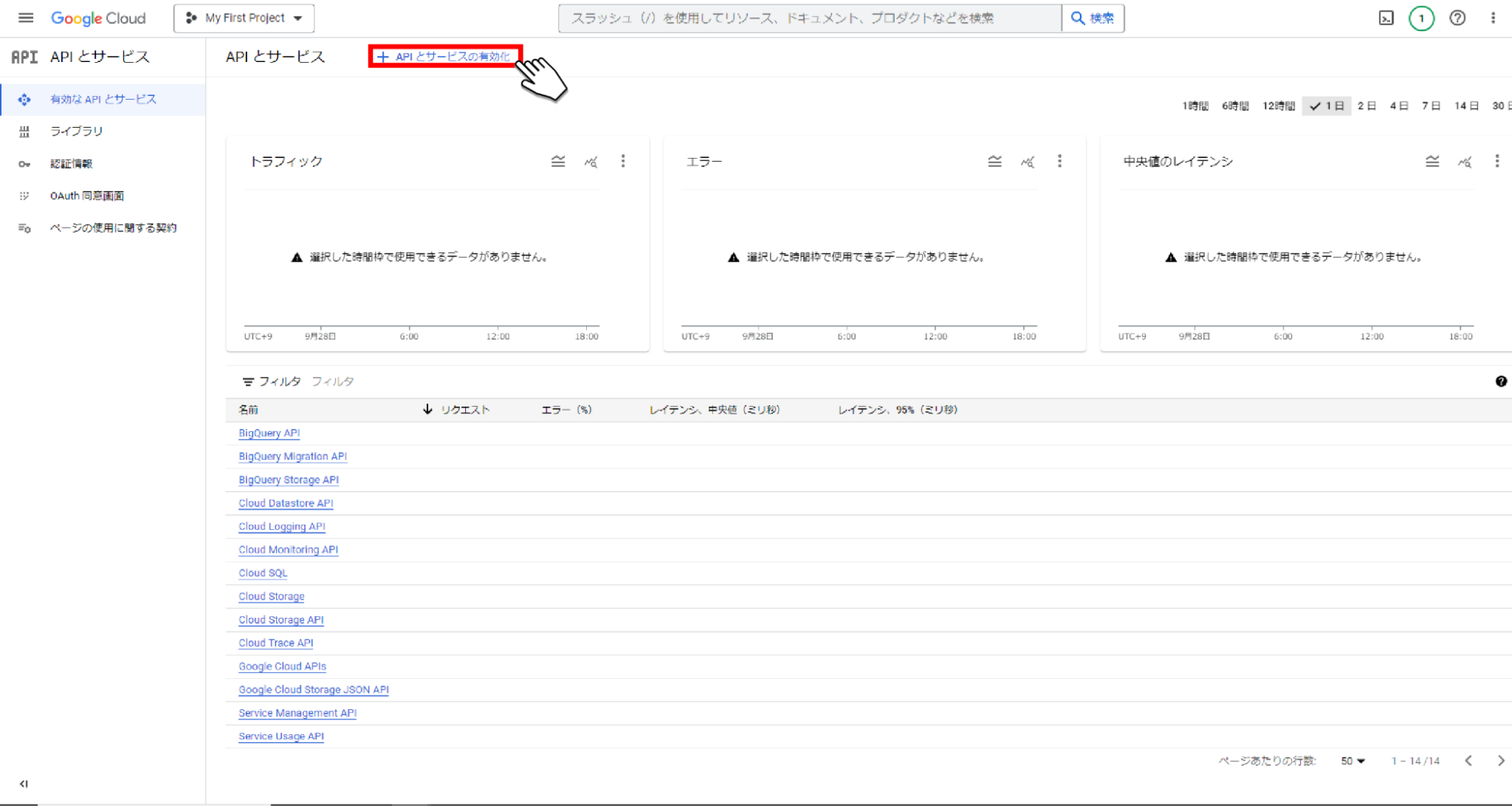Image resolution: width=1512 pixels, height=806 pixels.
Task: Open Cloud Storage API link
Action: click(281, 620)
